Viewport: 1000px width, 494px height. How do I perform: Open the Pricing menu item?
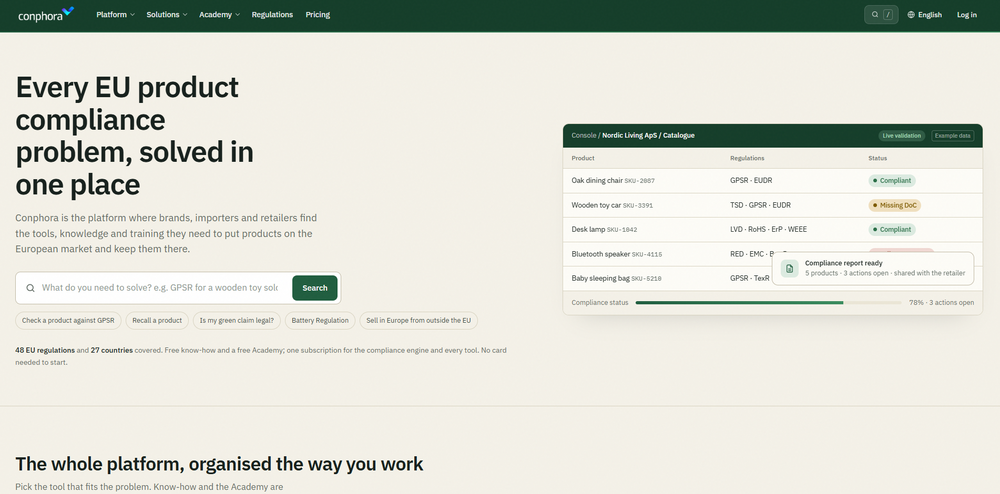click(318, 15)
